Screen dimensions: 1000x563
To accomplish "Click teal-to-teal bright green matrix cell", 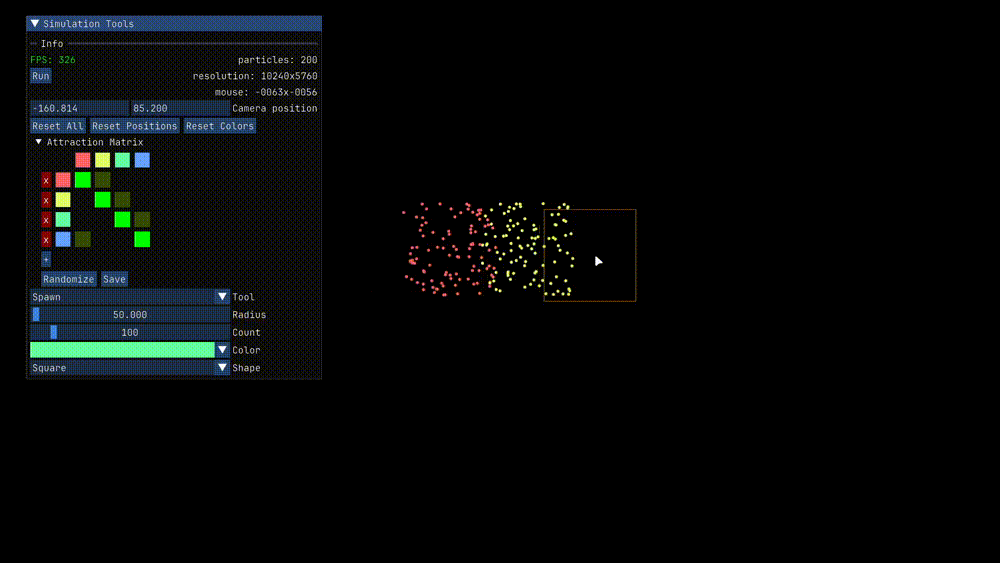I will [x=122, y=220].
